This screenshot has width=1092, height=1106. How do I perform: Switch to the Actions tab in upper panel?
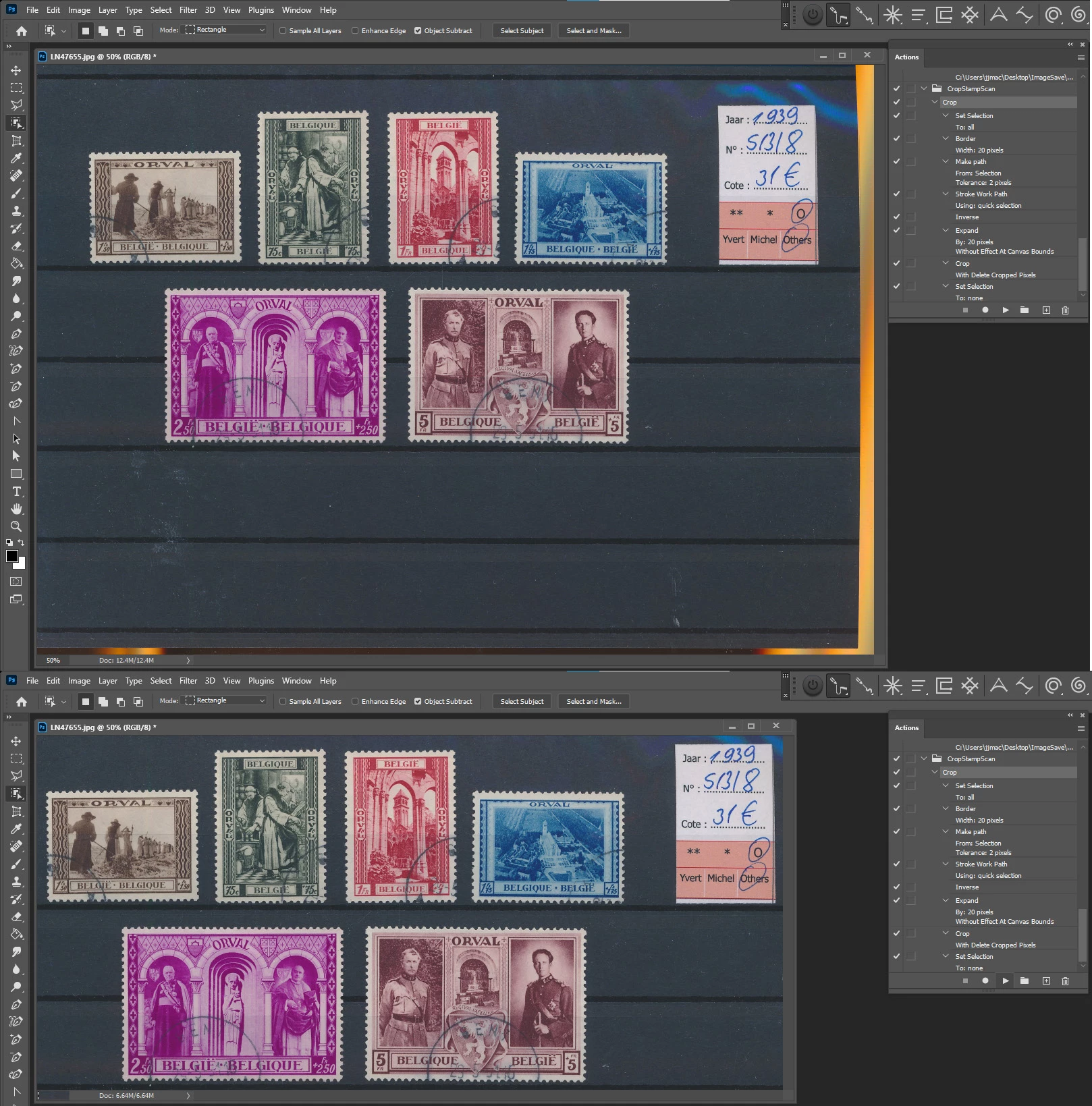pos(906,57)
